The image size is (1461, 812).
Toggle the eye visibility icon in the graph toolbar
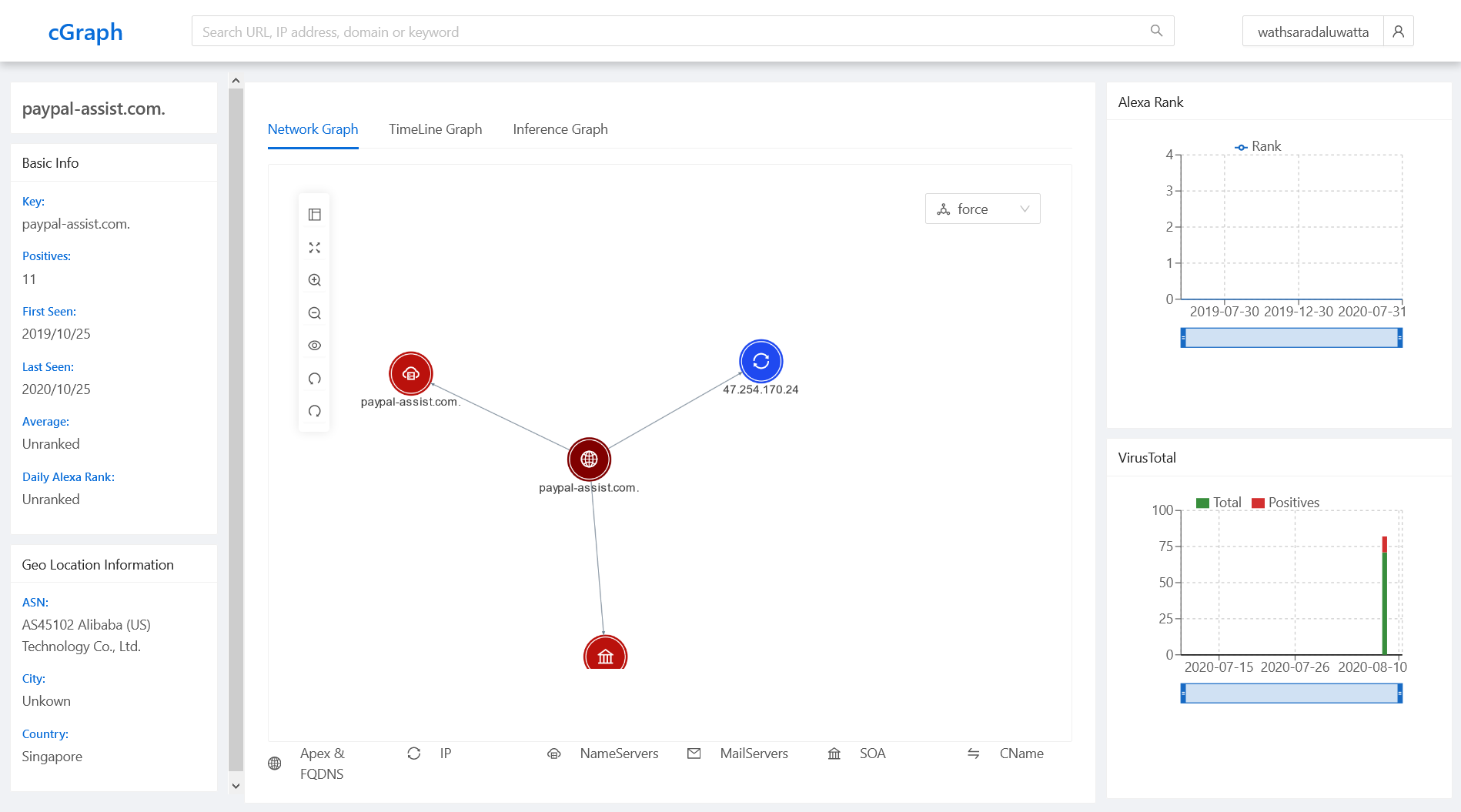314,345
